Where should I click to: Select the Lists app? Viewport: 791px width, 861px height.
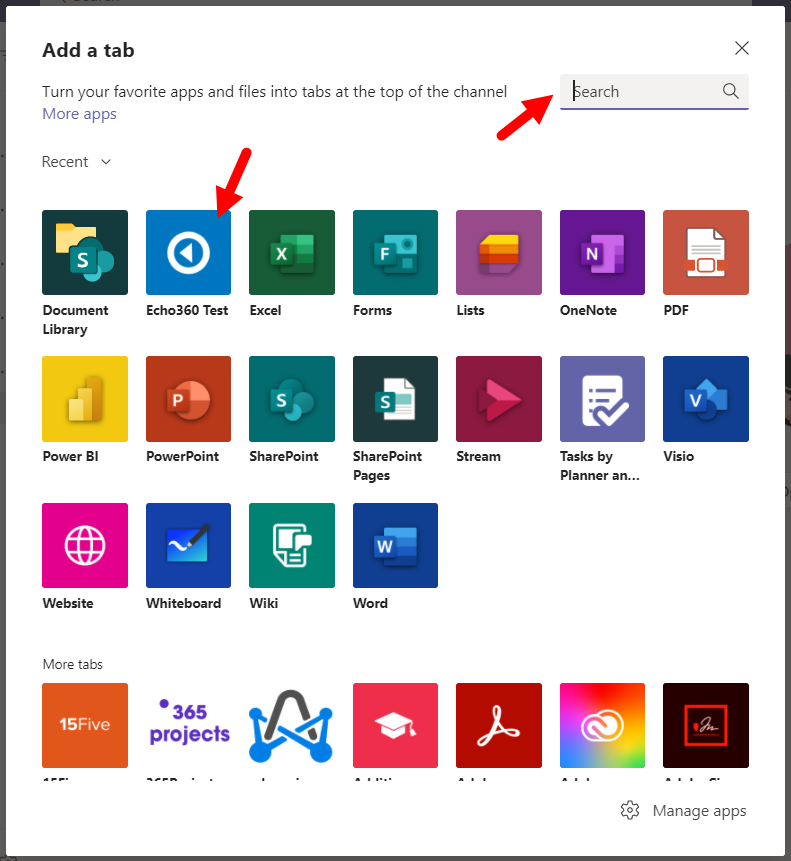pos(498,252)
